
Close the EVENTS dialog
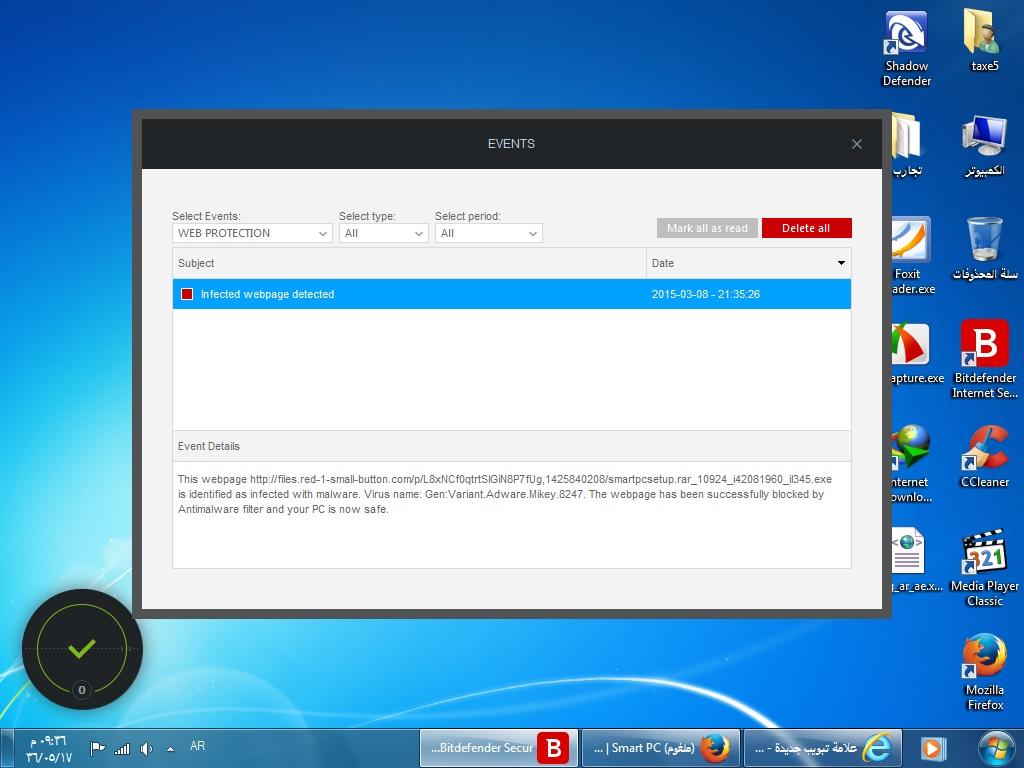pos(857,144)
